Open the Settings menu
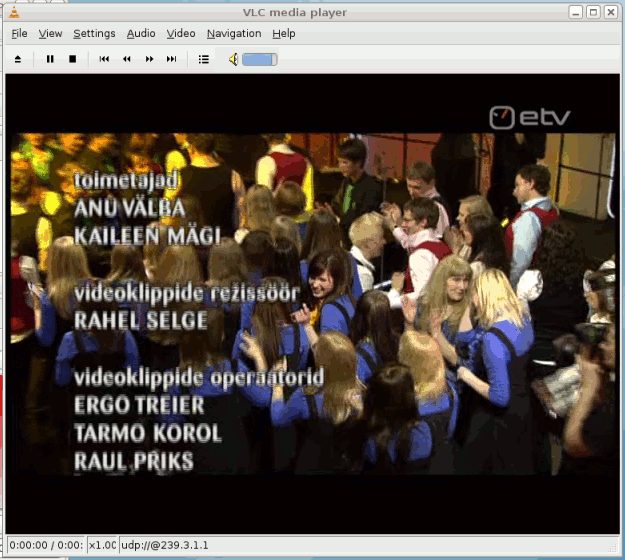Image resolution: width=625 pixels, height=560 pixels. coord(94,33)
